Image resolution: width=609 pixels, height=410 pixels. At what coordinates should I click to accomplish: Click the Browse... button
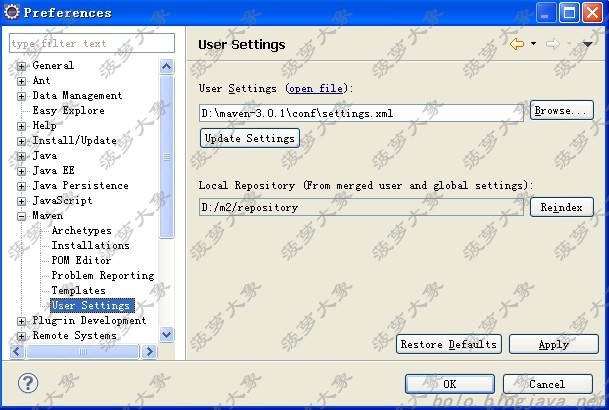(x=562, y=110)
